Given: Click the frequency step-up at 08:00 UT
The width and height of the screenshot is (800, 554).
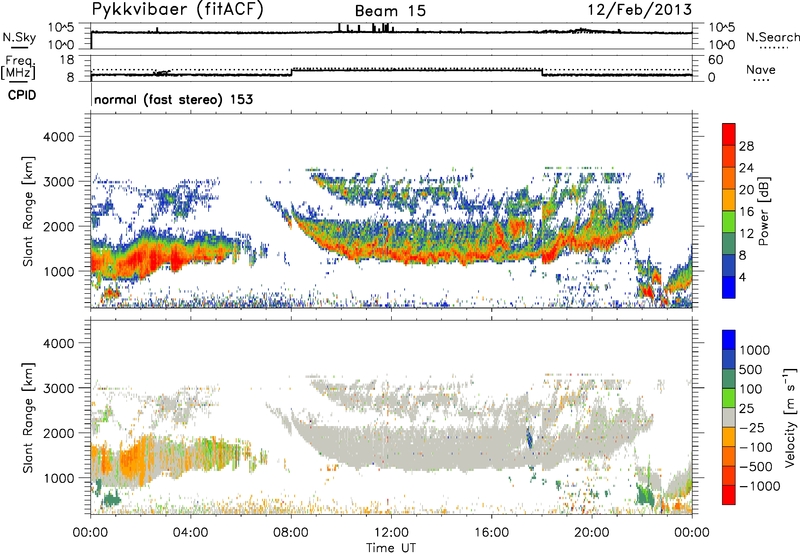Looking at the screenshot, I should [x=292, y=72].
